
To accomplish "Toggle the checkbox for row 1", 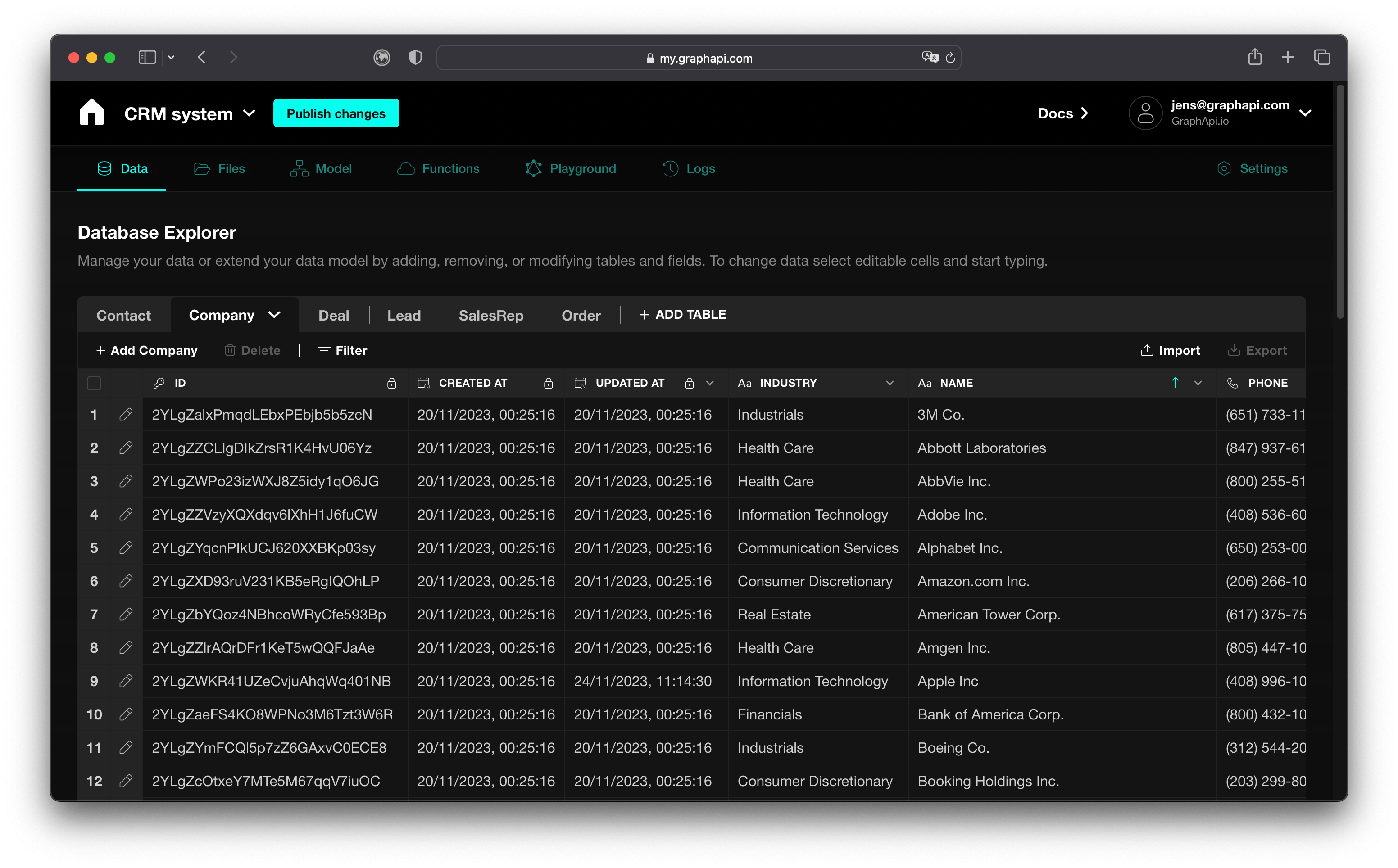I will tap(94, 414).
